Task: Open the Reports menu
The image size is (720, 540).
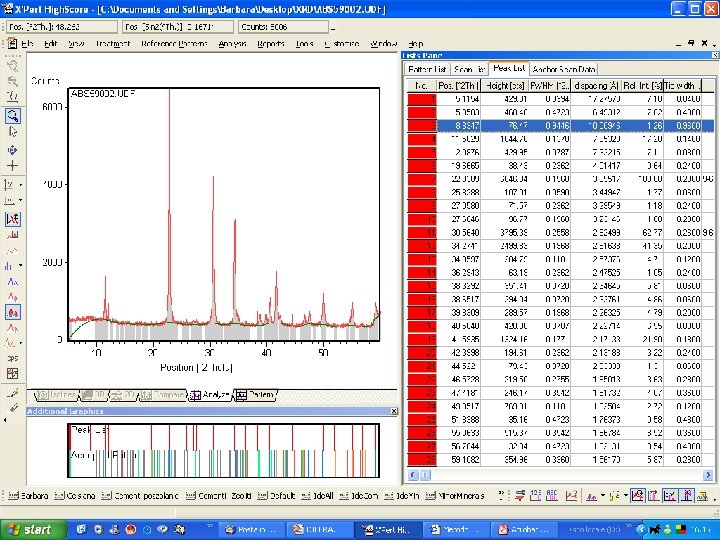Action: coord(270,44)
